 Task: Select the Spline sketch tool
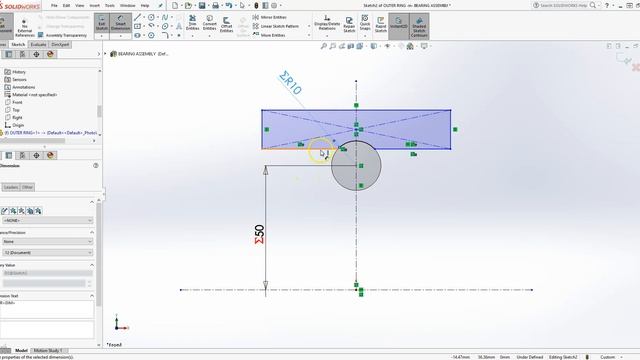coord(165,17)
